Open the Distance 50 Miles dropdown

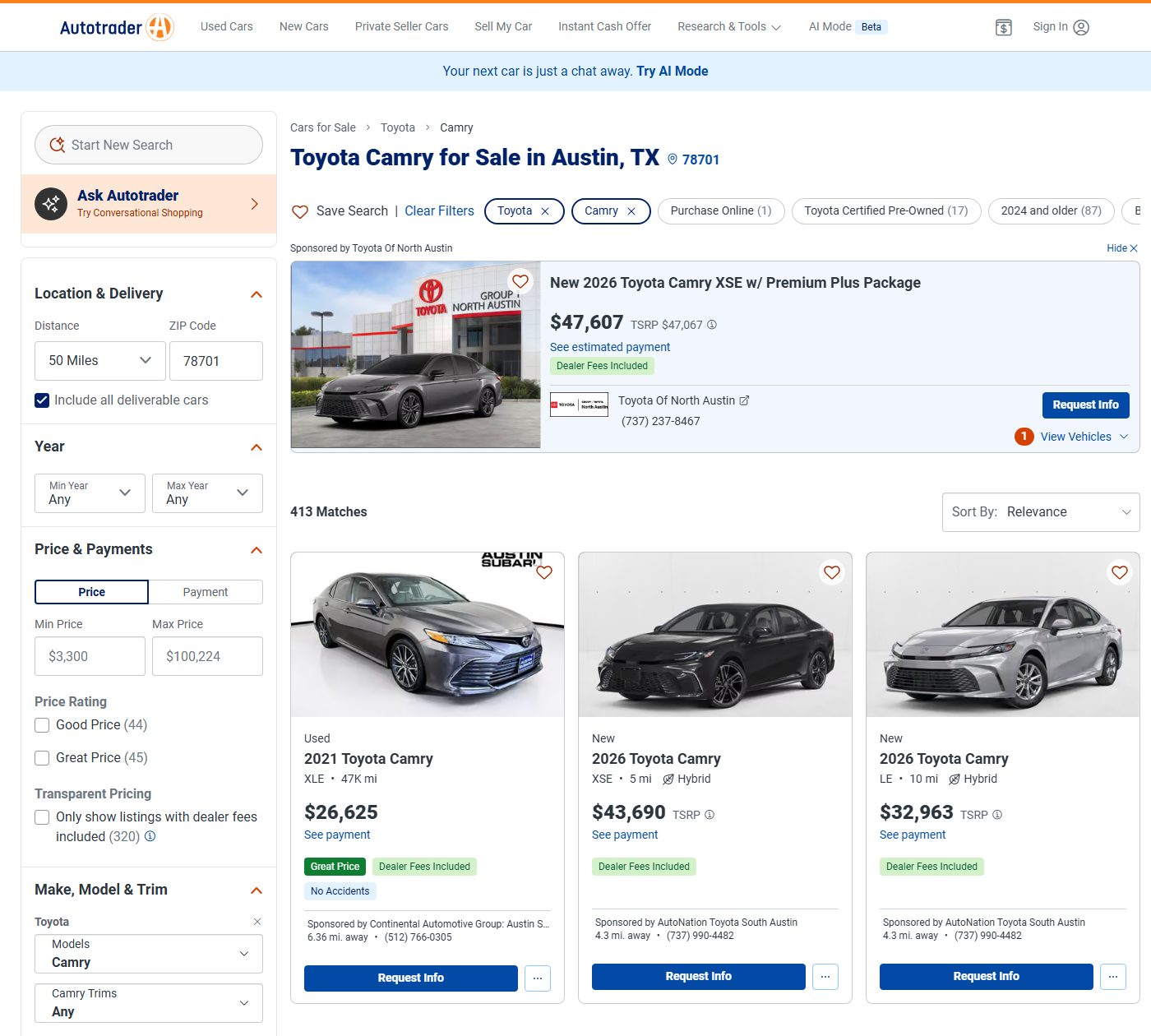coord(100,361)
